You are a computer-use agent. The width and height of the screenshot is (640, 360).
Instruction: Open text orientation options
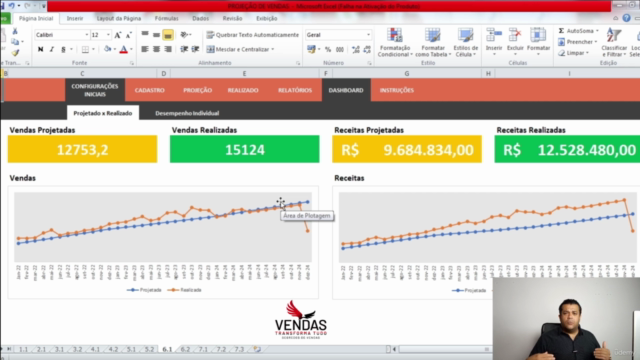(x=185, y=35)
